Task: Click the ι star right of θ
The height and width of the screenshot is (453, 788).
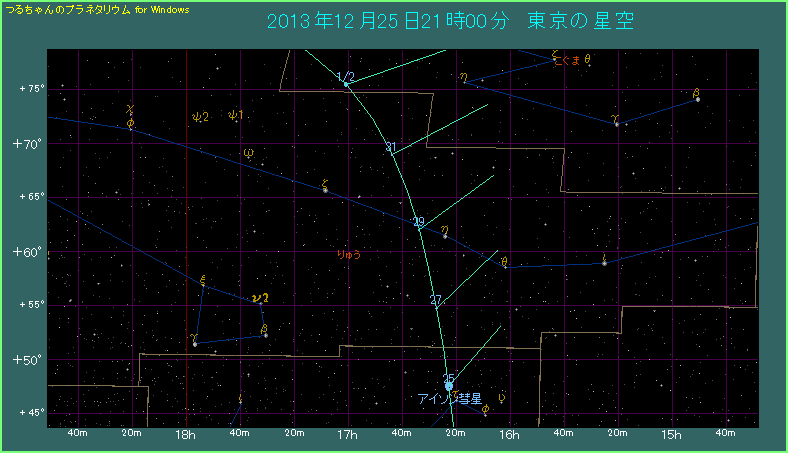Action: (604, 261)
